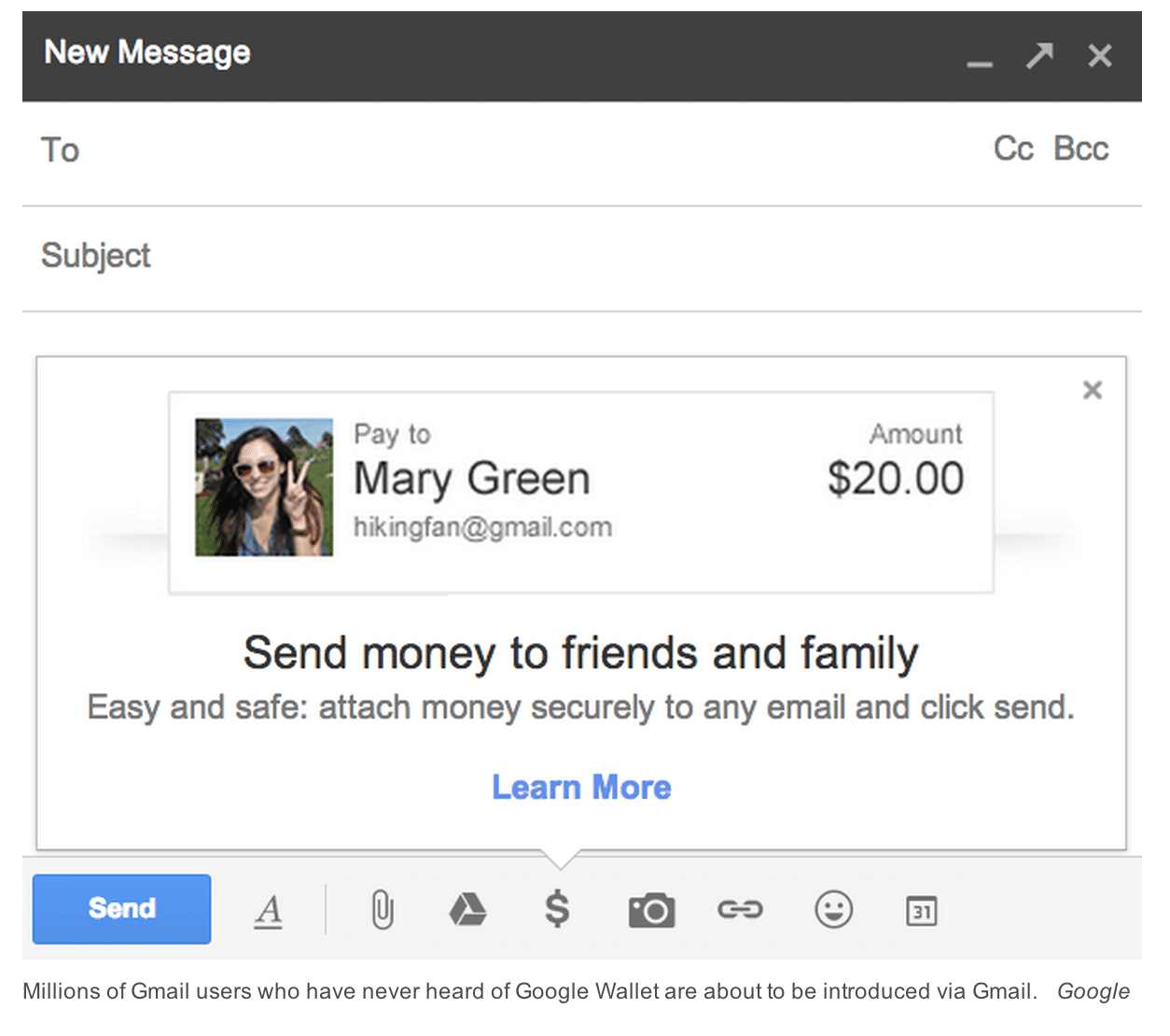Close the New Message window
Screen dimensions: 1170x1036
[1100, 56]
